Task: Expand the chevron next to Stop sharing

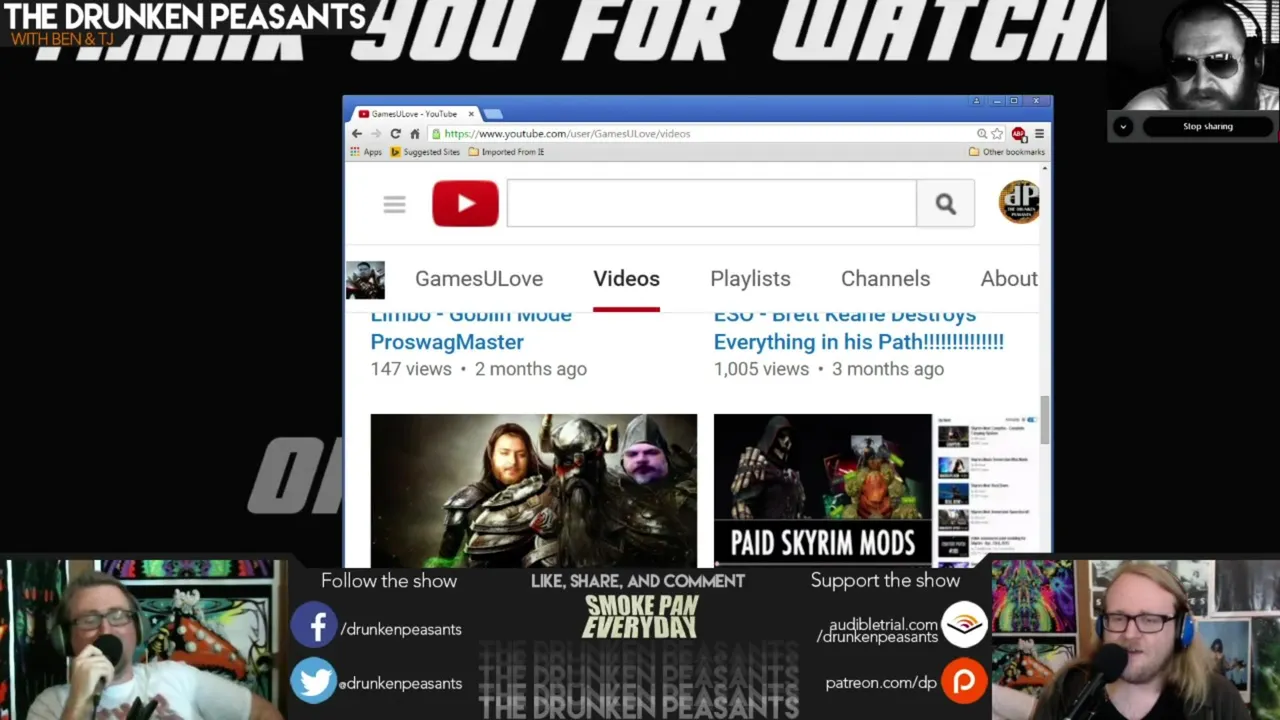Action: (1123, 127)
